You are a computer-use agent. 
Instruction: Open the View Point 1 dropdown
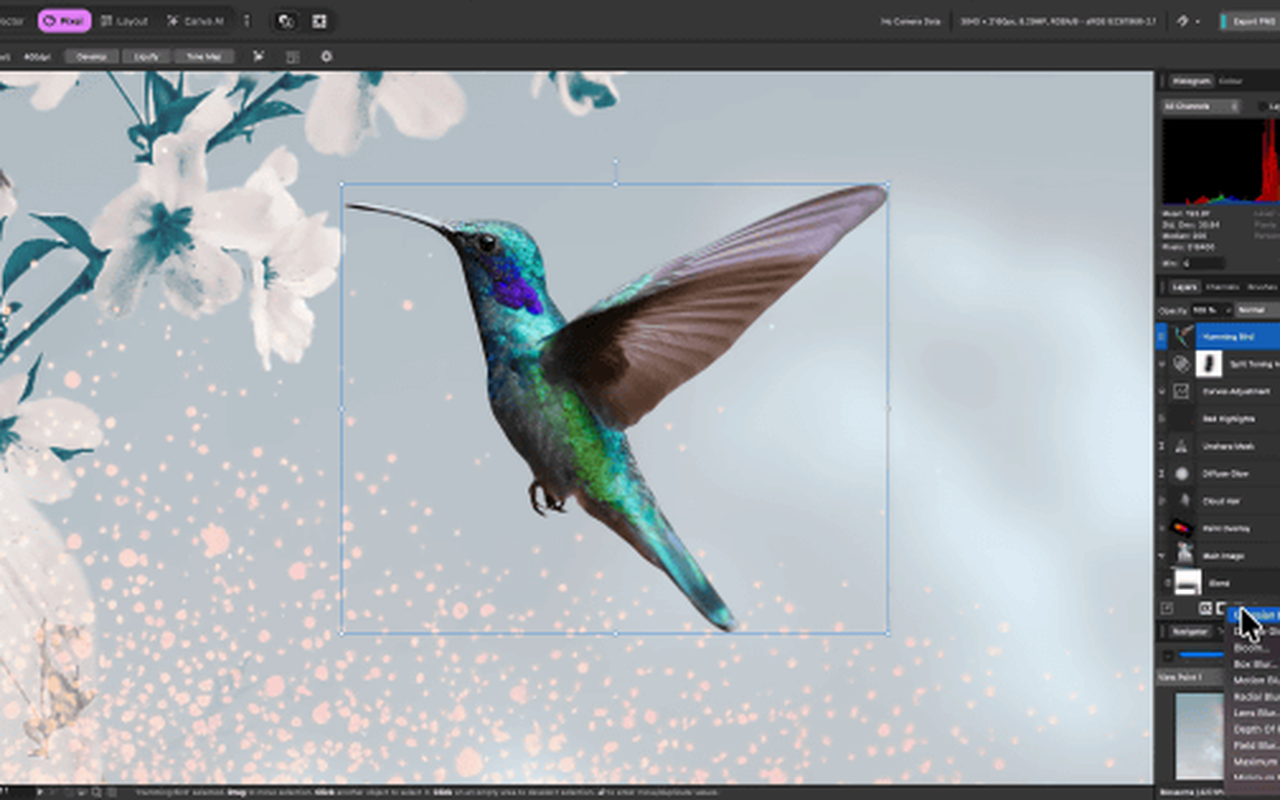pos(1190,678)
